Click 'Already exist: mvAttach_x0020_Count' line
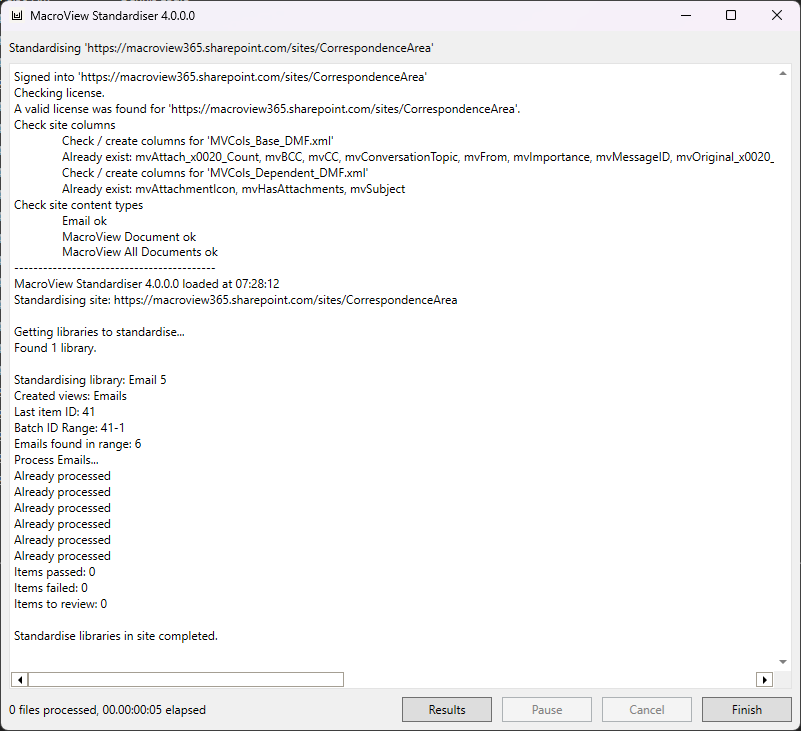 pyautogui.click(x=418, y=157)
